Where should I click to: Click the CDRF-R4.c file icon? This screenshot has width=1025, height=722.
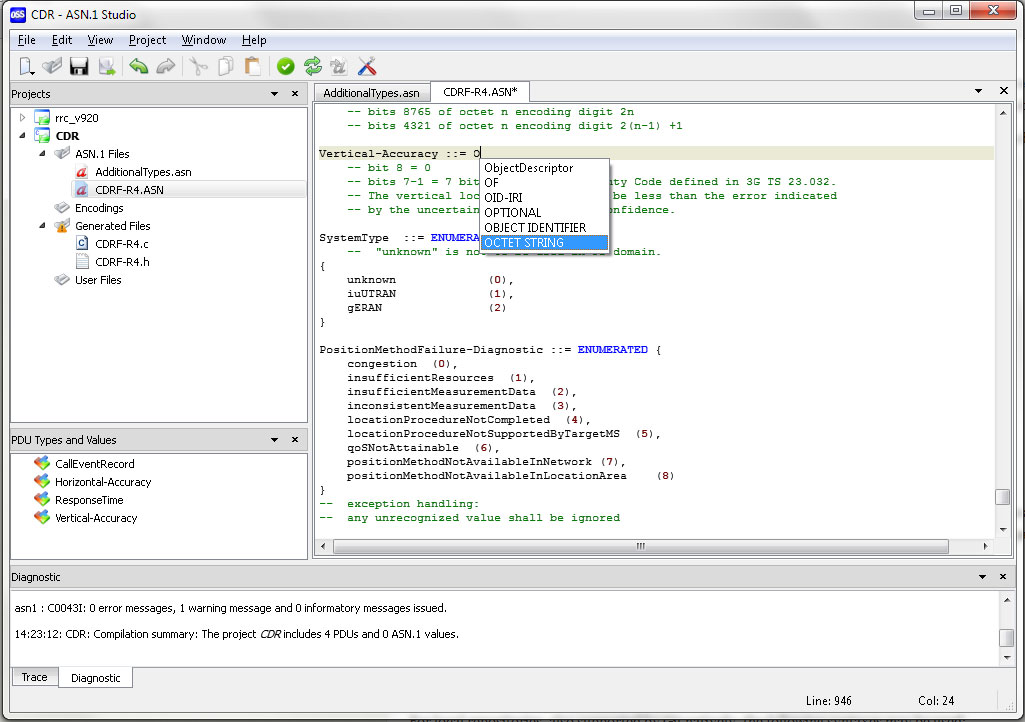coord(82,243)
